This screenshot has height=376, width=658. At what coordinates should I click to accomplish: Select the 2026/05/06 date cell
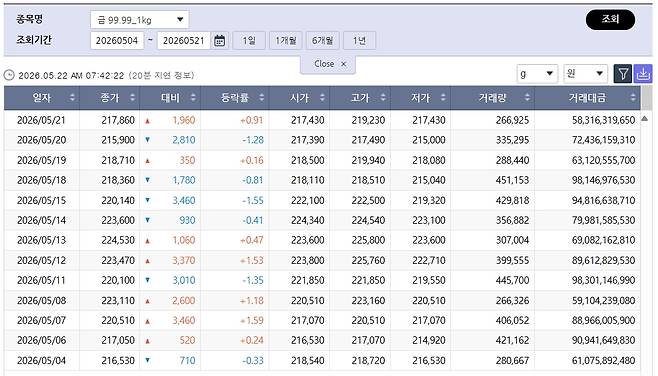42,340
